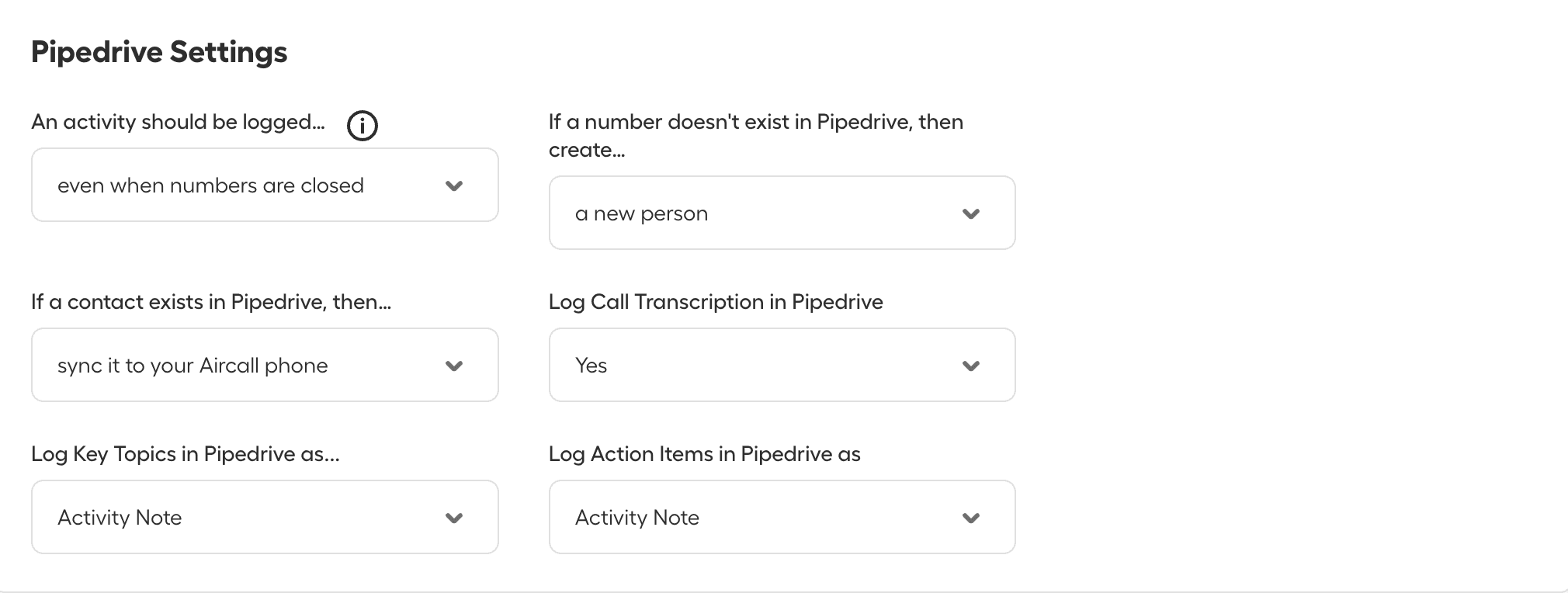Click the chevron on the Action Items Activity Note field
This screenshot has height=593, width=1568.
pyautogui.click(x=972, y=517)
